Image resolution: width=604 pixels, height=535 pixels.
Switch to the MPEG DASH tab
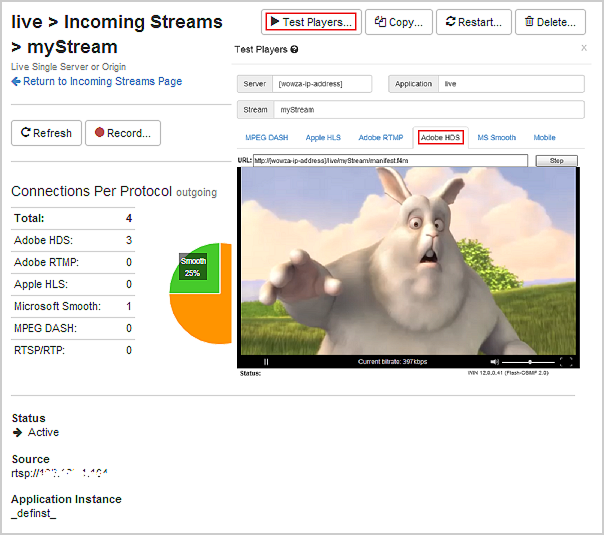point(267,138)
